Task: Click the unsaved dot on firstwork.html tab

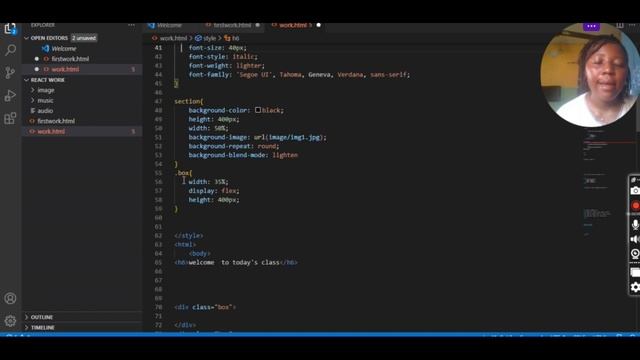Action: click(258, 25)
